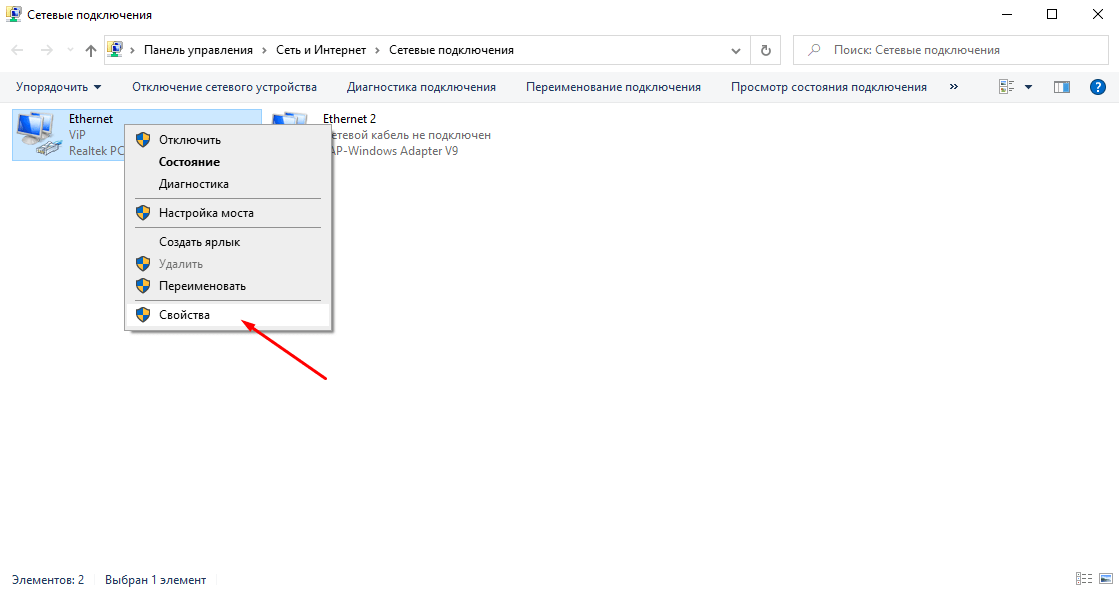1119x589 pixels.
Task: Click the Ethernet adapter icon
Action: tap(38, 134)
